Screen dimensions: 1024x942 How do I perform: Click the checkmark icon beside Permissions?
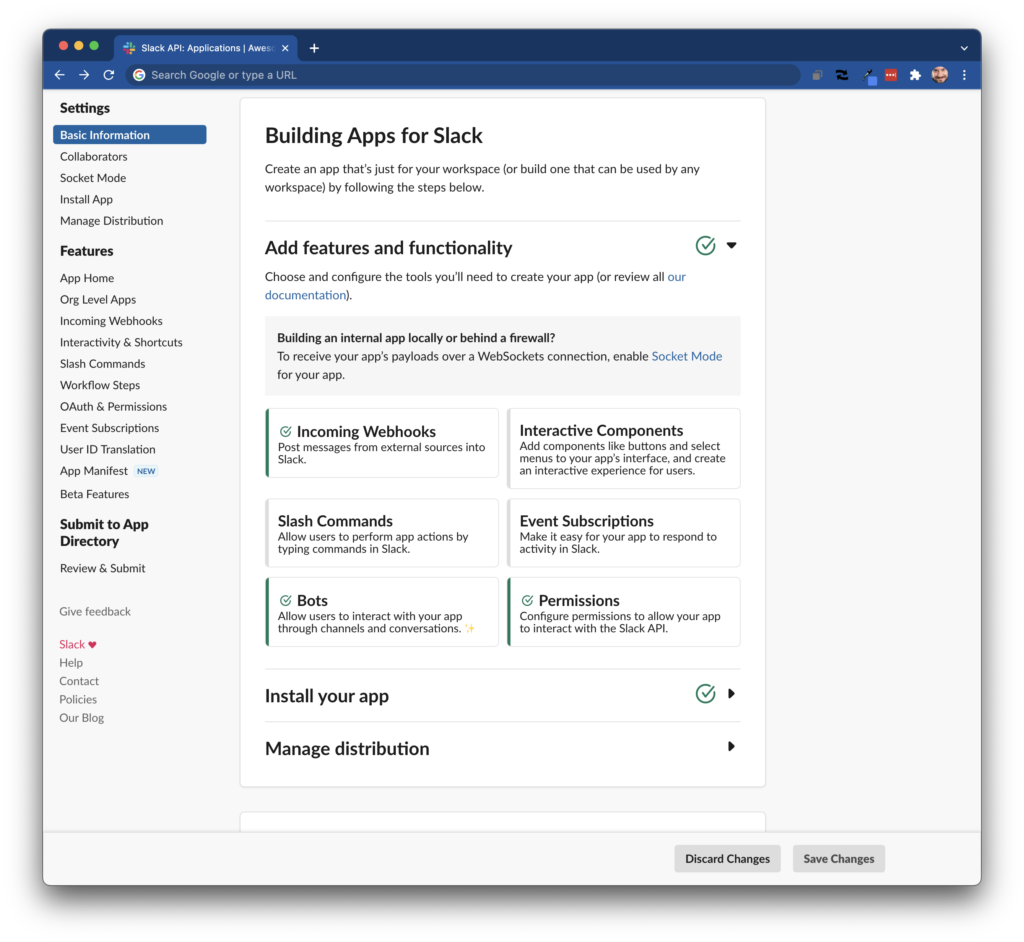527,600
